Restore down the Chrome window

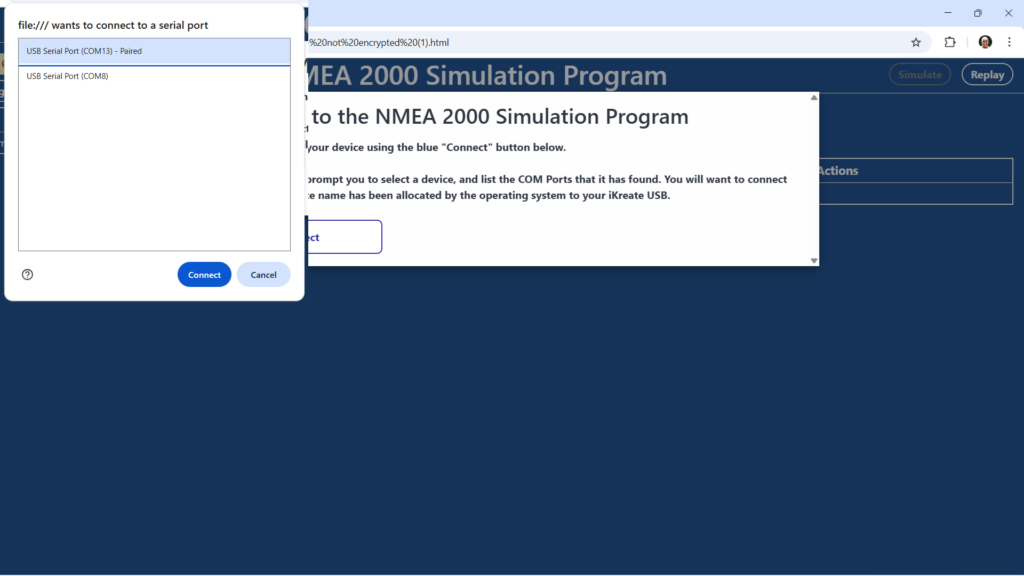point(977,13)
